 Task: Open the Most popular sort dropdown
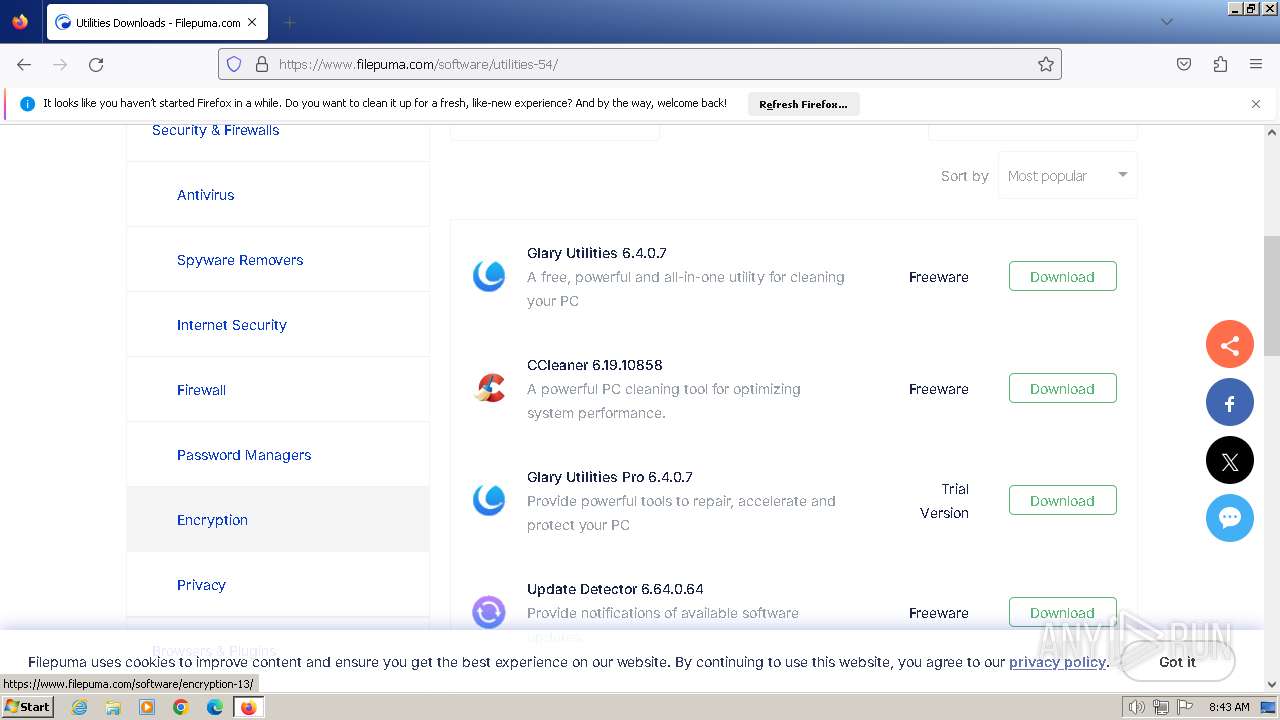click(1067, 176)
